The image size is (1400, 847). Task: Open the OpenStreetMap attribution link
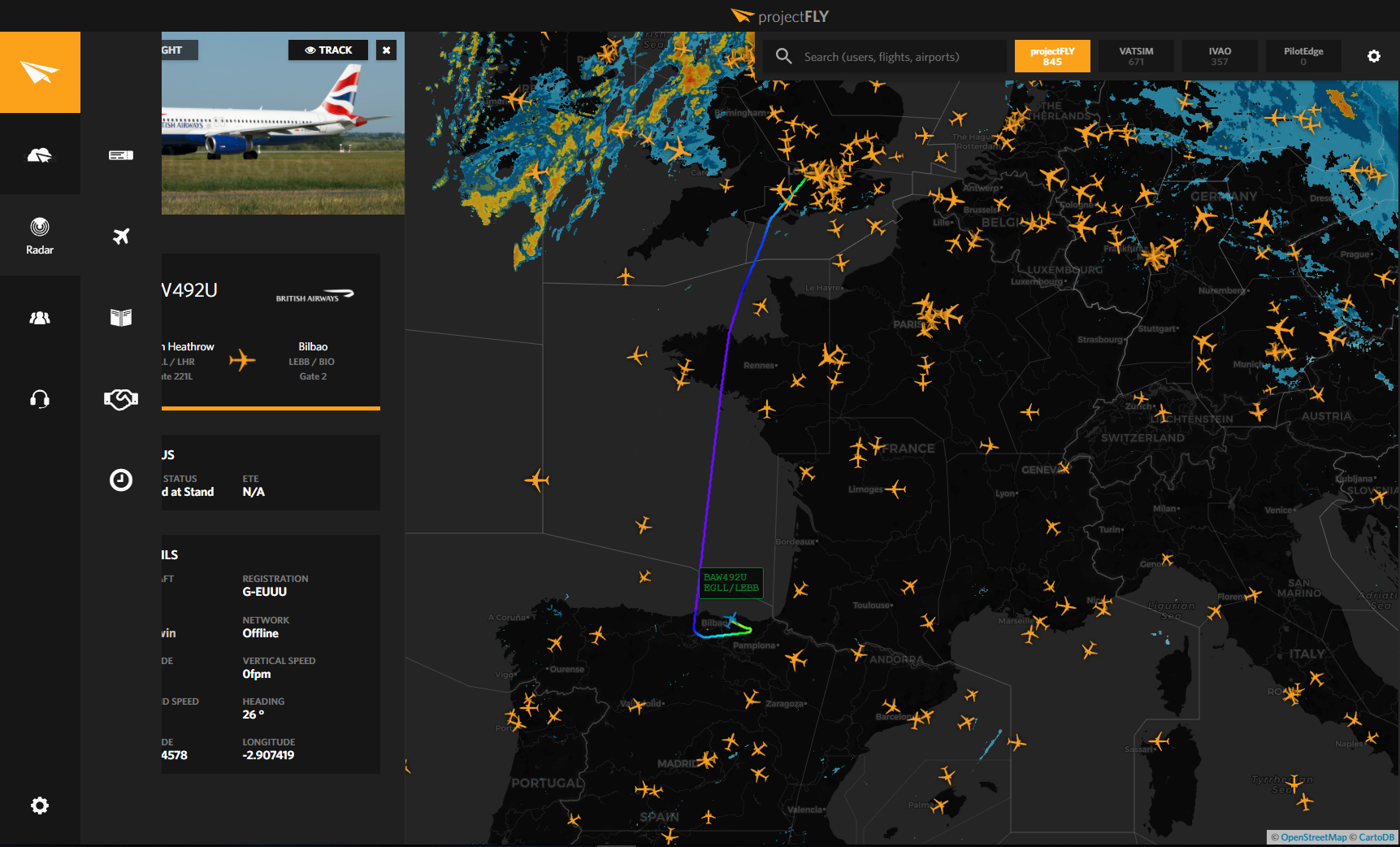point(1313,837)
